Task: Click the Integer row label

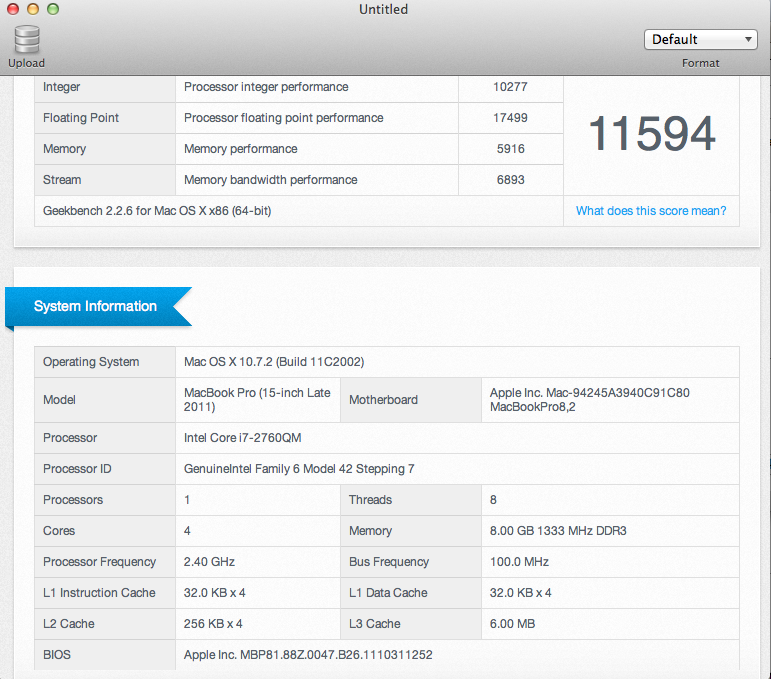Action: coord(61,87)
